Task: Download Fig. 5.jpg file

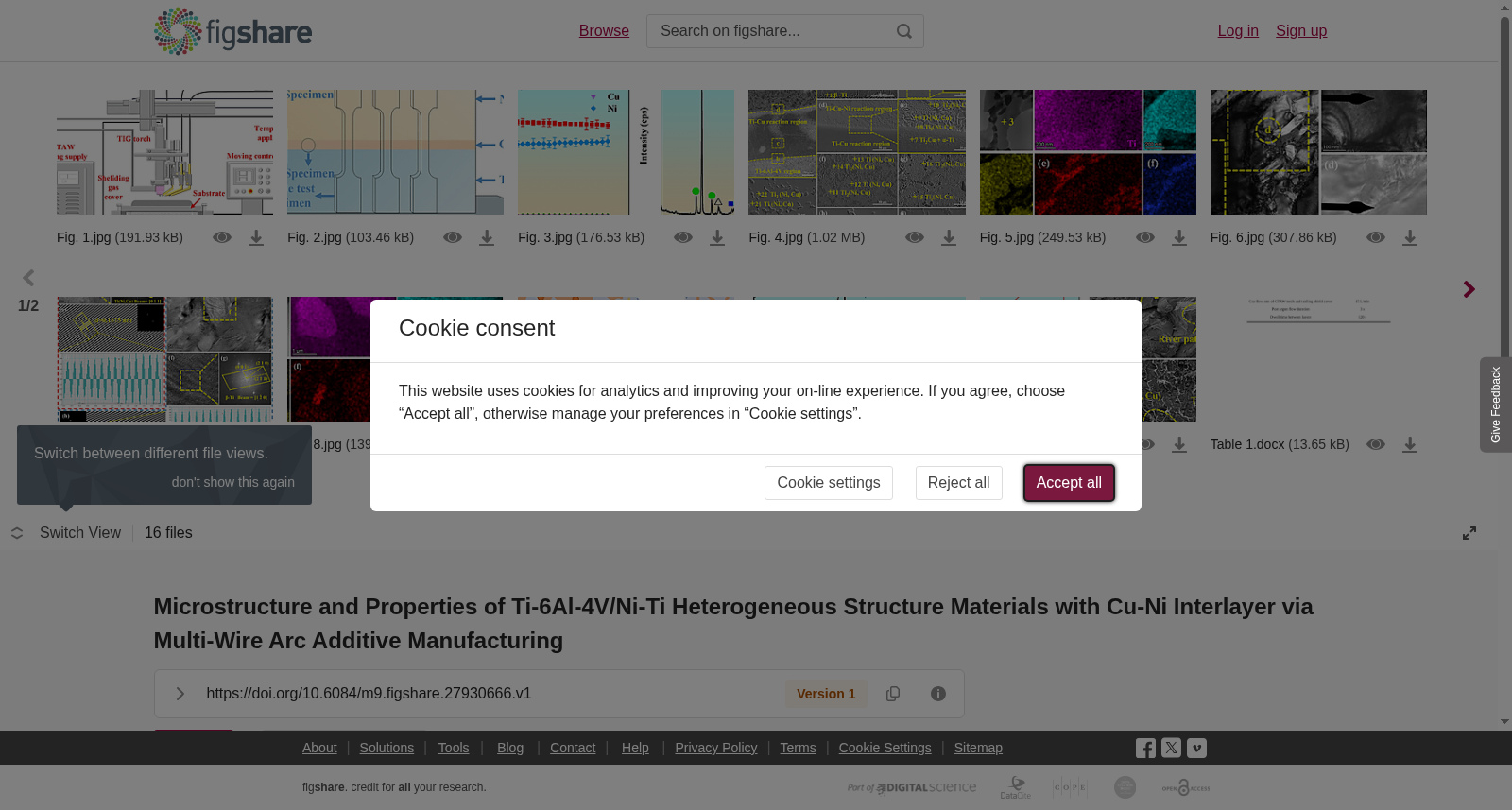Action: [x=1179, y=238]
